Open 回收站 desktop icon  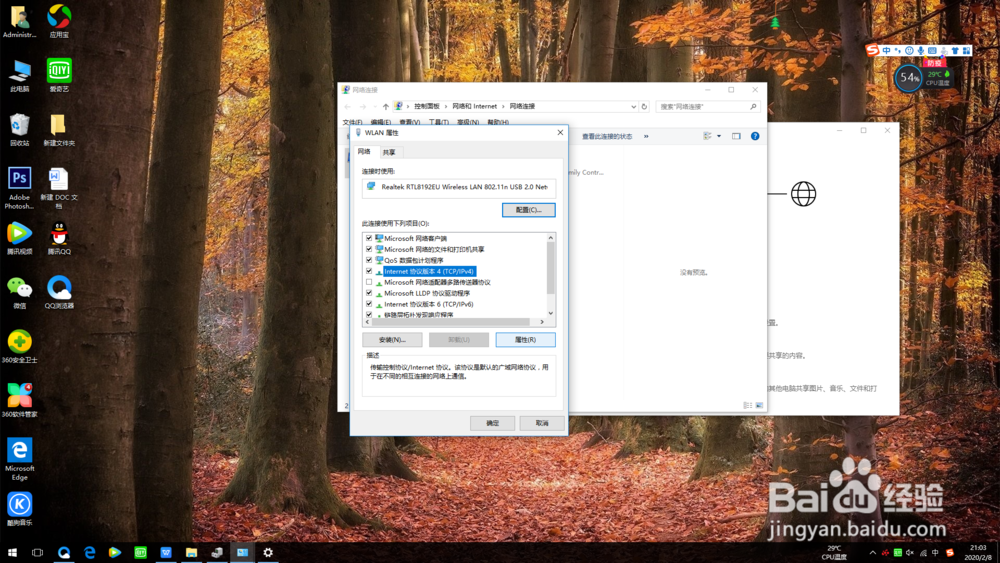(20, 129)
